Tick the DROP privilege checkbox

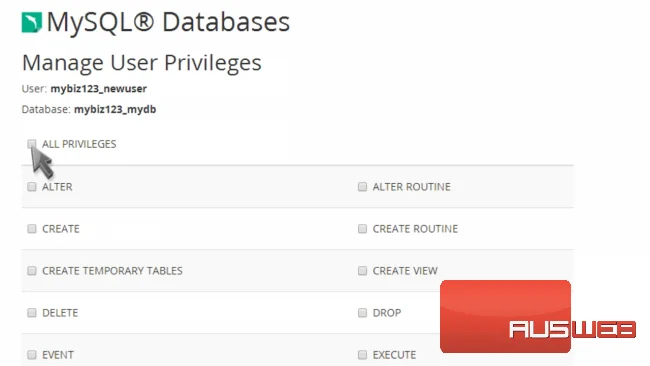point(362,313)
